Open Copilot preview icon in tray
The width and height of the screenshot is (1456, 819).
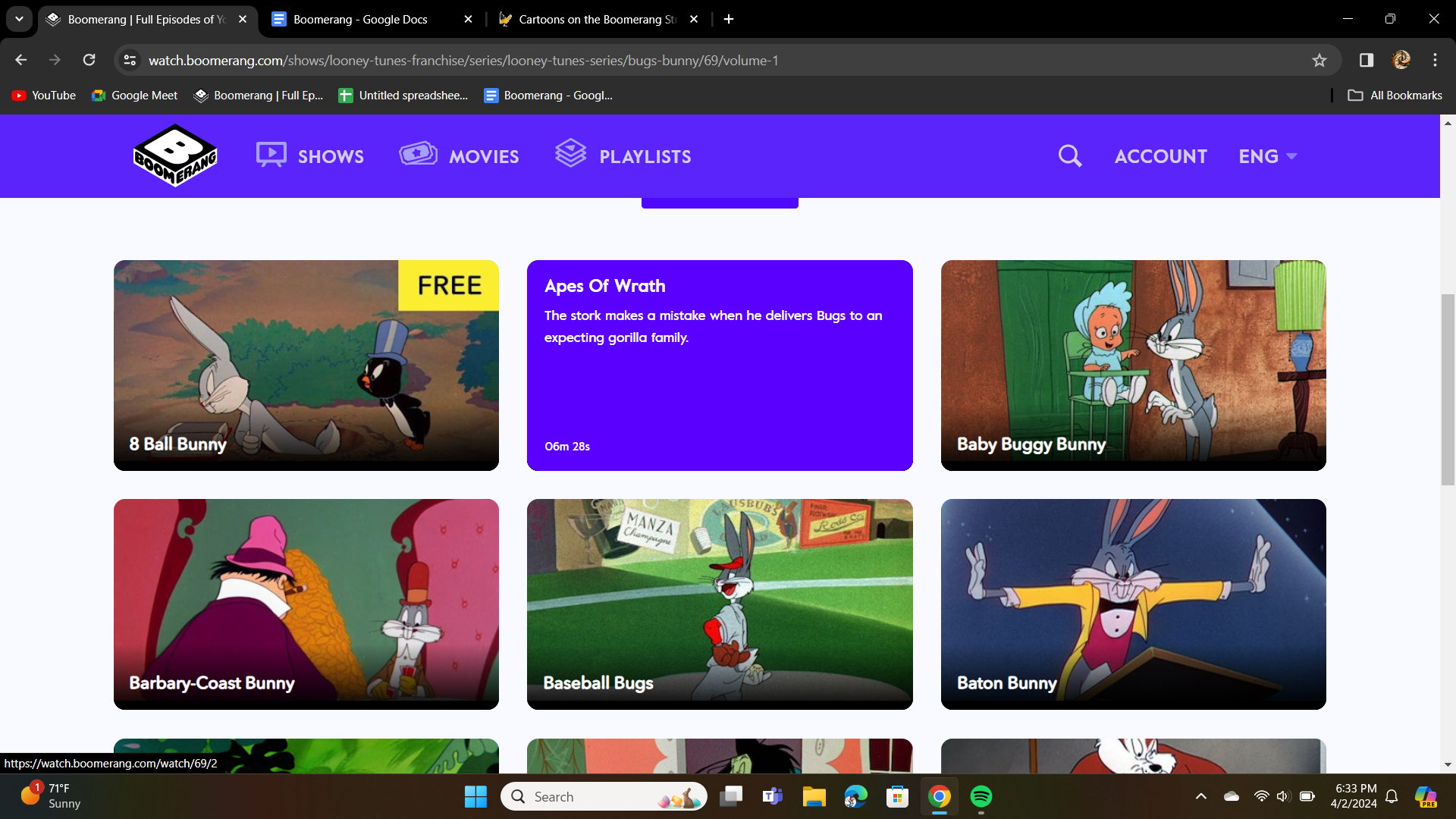coord(1426,796)
